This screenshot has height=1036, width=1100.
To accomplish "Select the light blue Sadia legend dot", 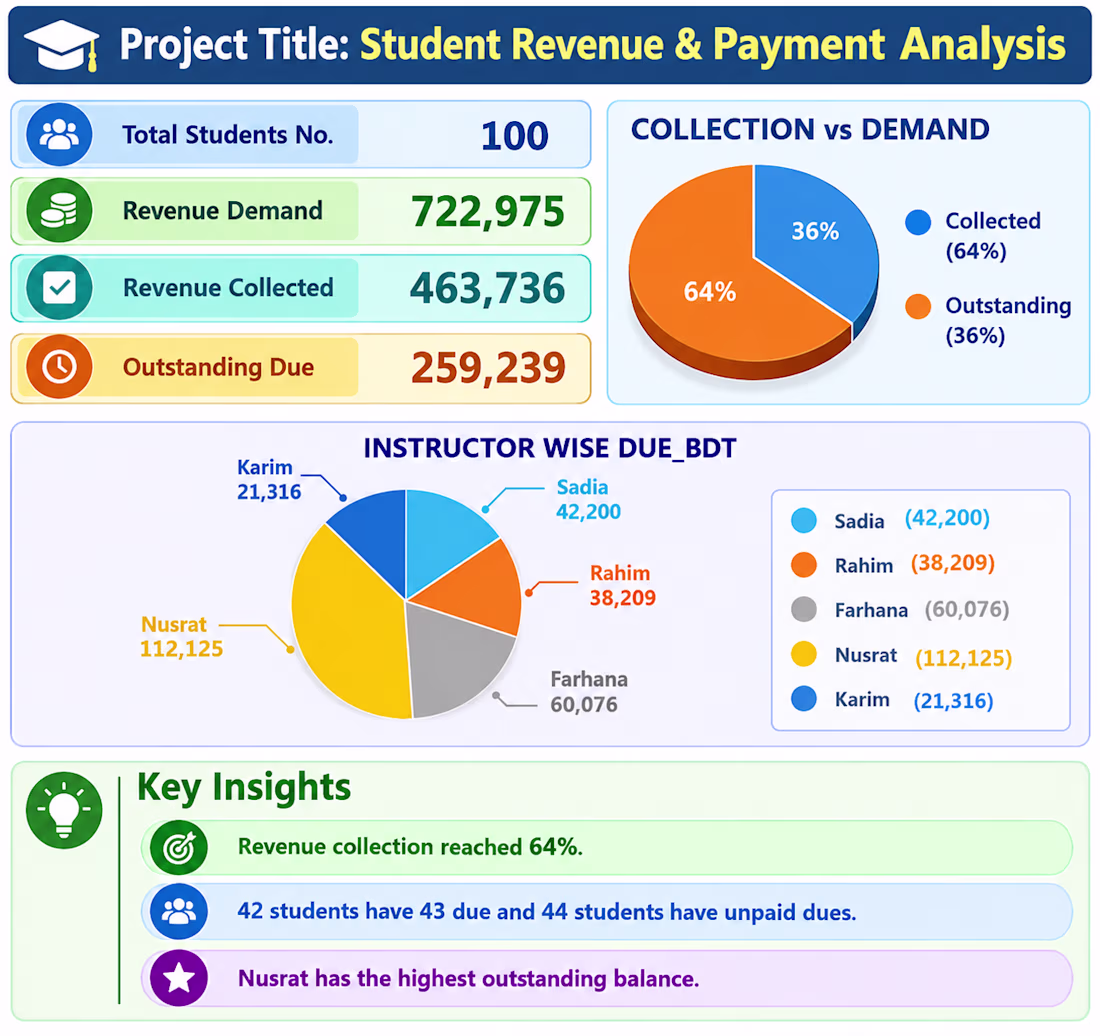I will click(804, 520).
